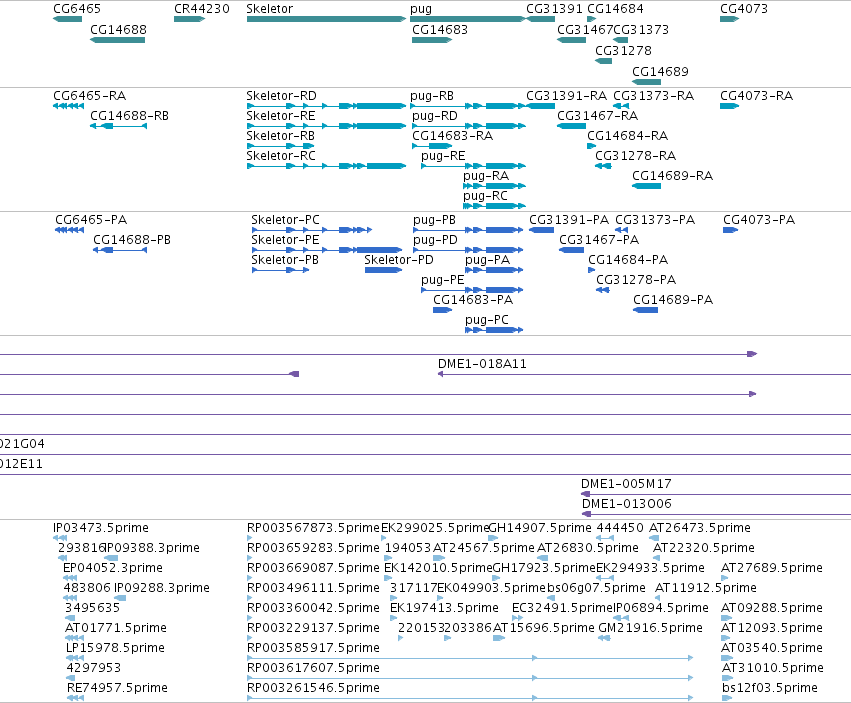The image size is (851, 703).
Task: Select EST RP003617607.5prime
Action: (x=470, y=679)
